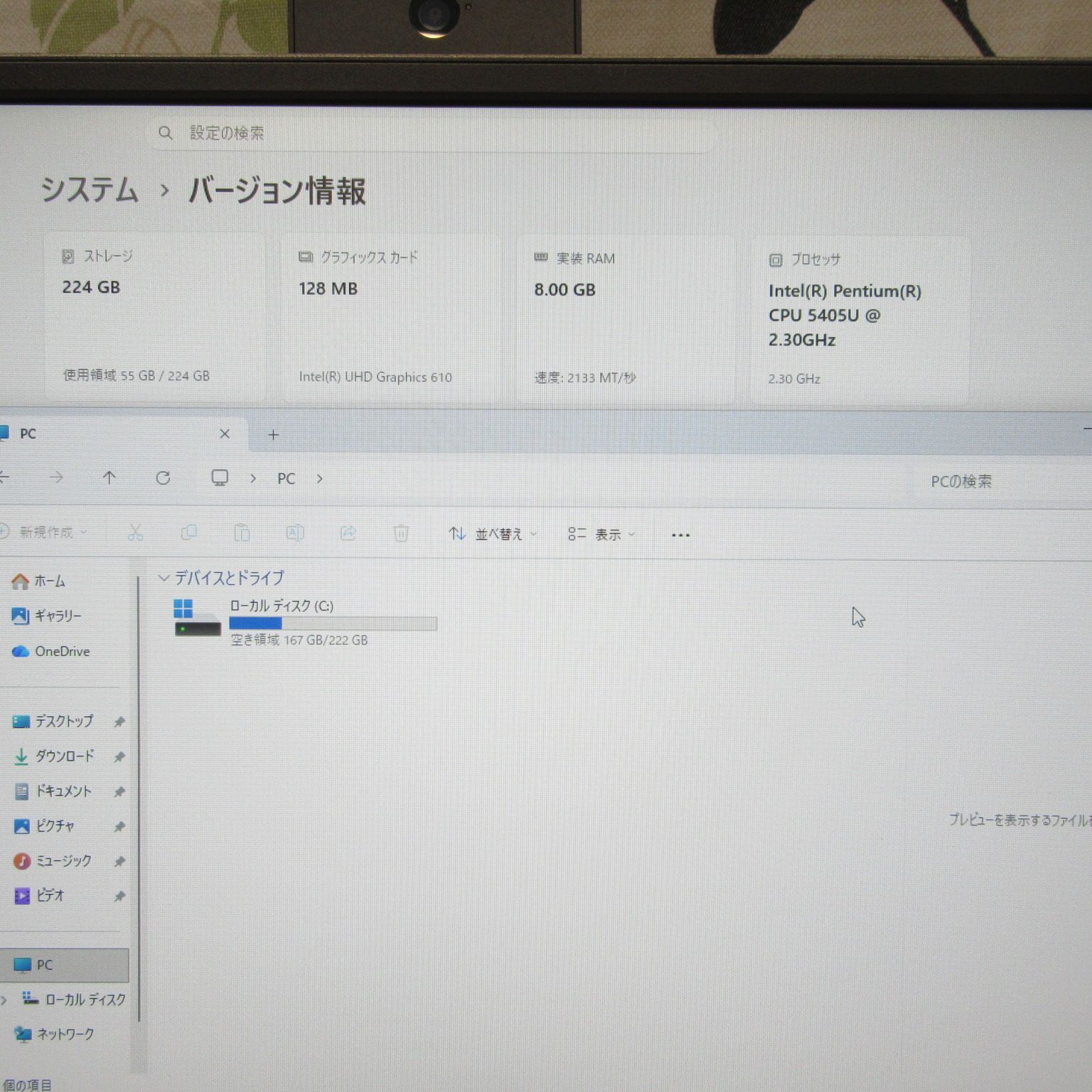Image resolution: width=1092 pixels, height=1092 pixels.
Task: Click the chevron after PC in address bar
Action: [320, 478]
